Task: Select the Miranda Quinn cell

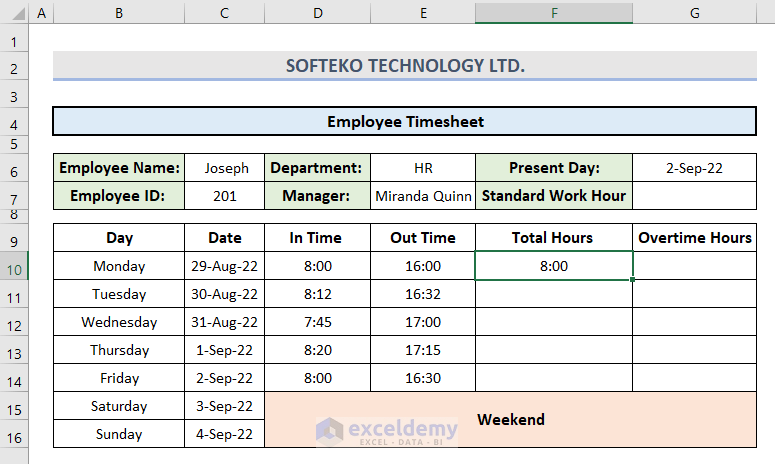Action: click(423, 196)
